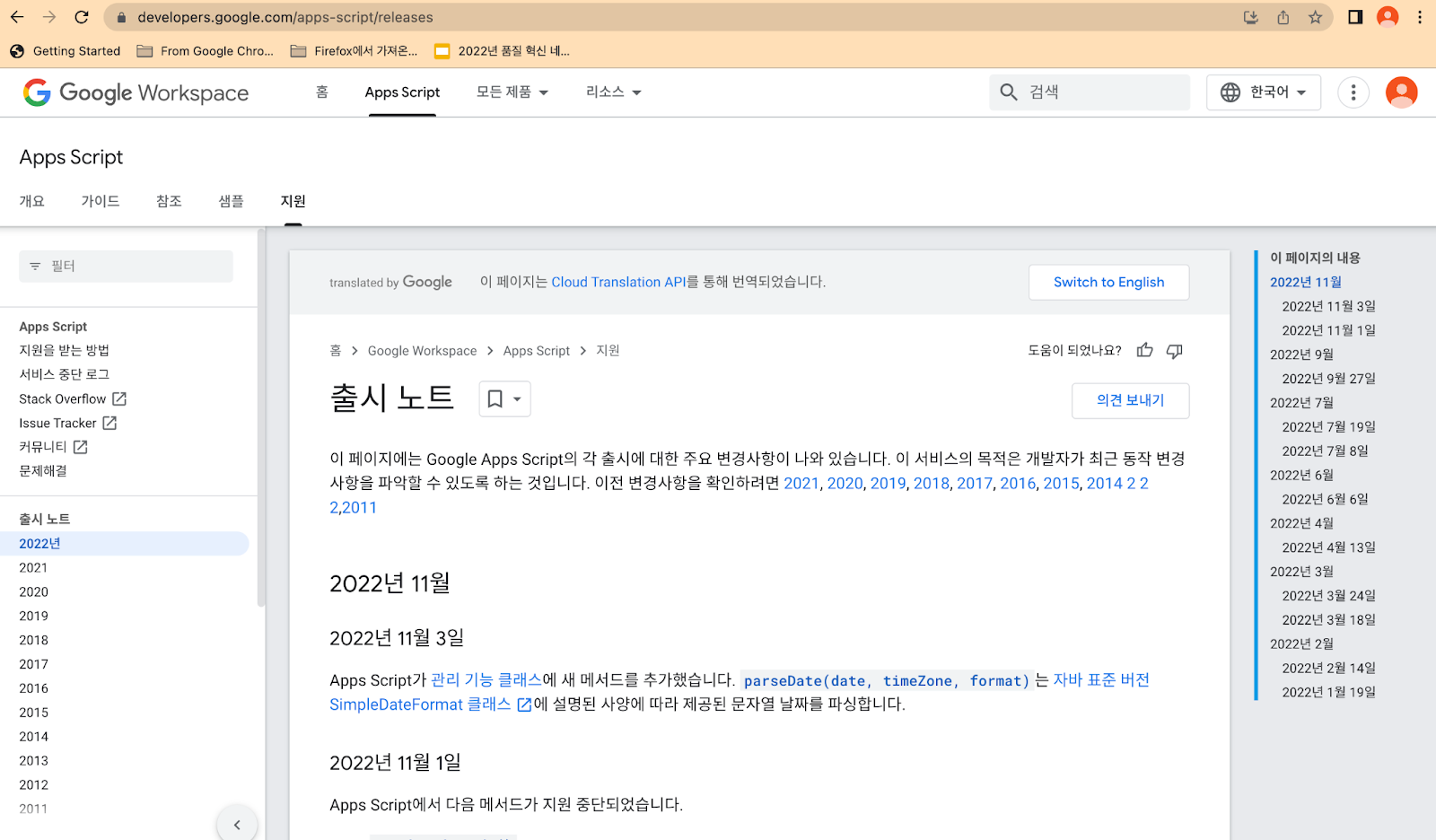Image resolution: width=1436 pixels, height=840 pixels.
Task: Click the search magnifier icon
Action: click(1009, 92)
